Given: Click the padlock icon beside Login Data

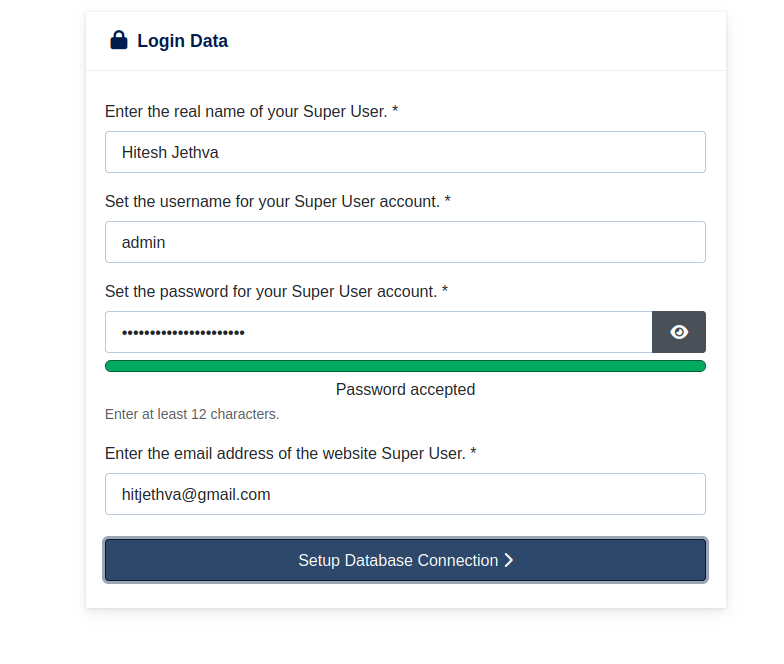Looking at the screenshot, I should click(x=119, y=41).
